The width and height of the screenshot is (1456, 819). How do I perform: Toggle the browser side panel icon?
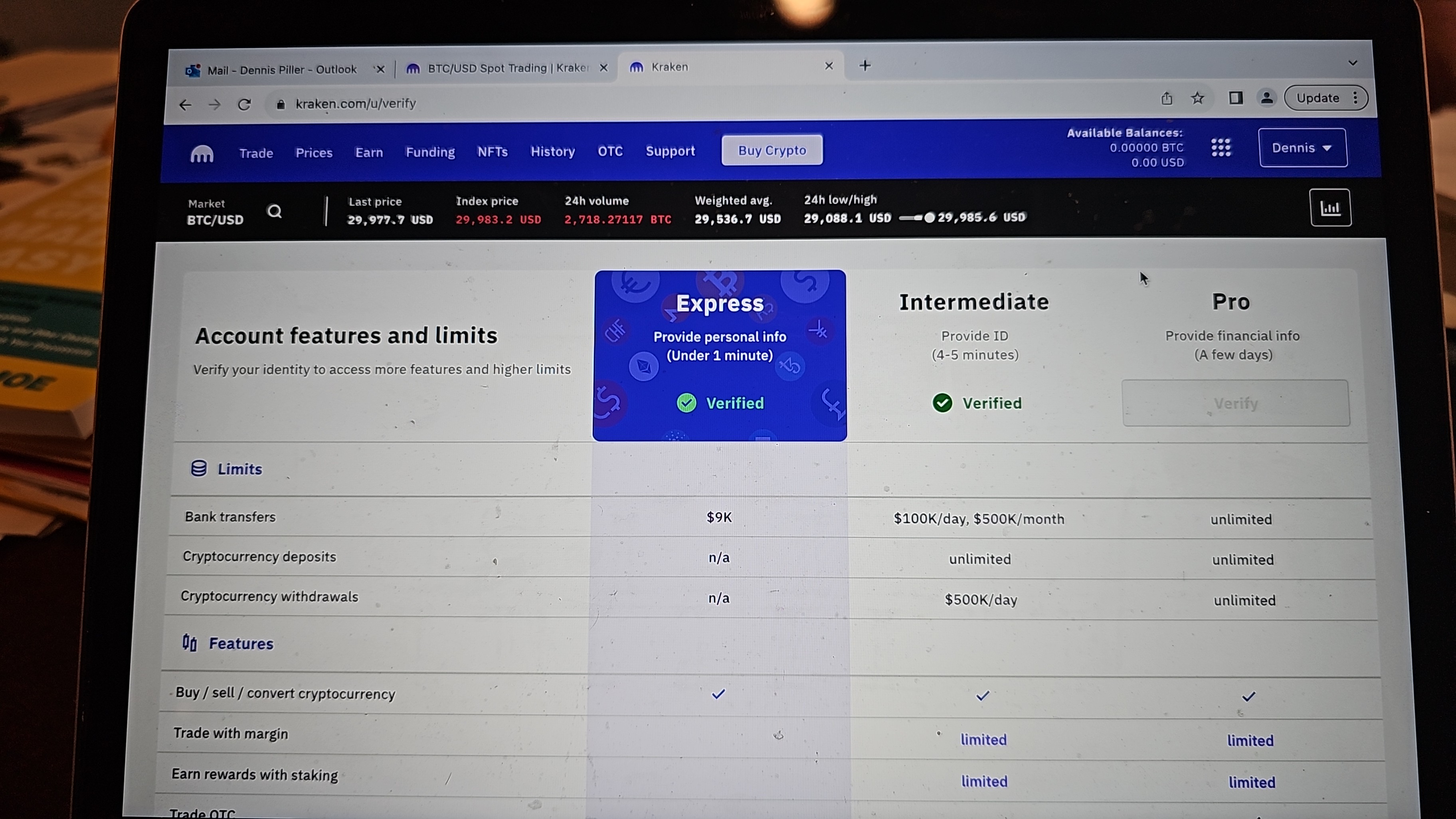[1236, 98]
